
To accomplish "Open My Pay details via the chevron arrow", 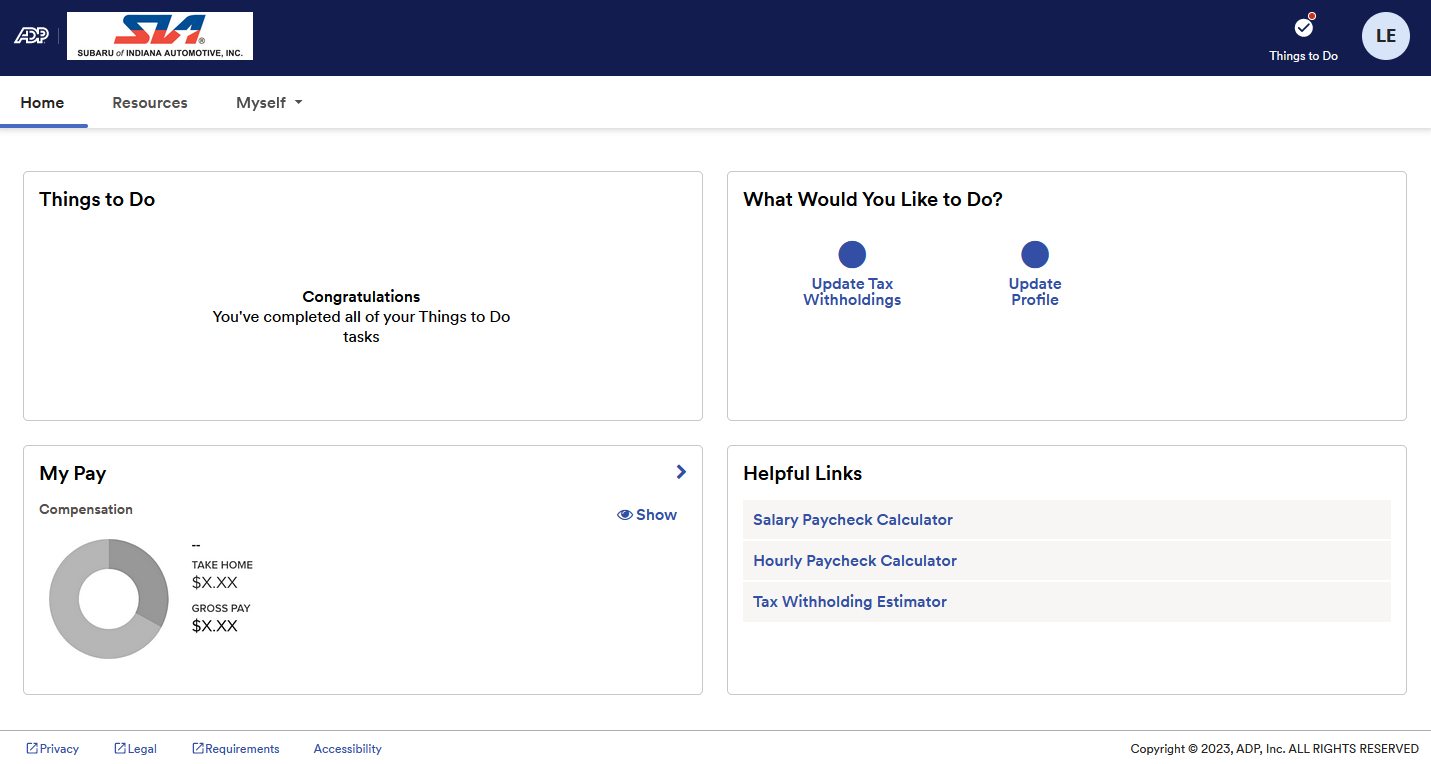I will pyautogui.click(x=681, y=471).
